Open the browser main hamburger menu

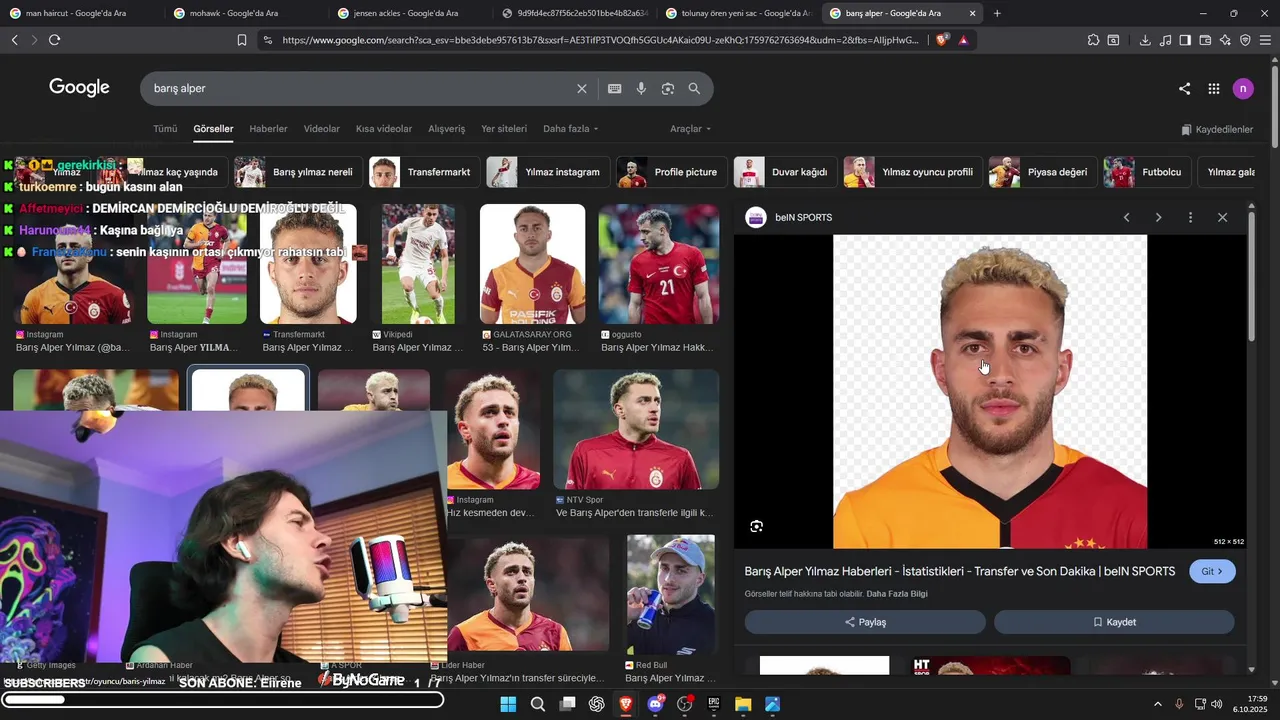click(1265, 40)
